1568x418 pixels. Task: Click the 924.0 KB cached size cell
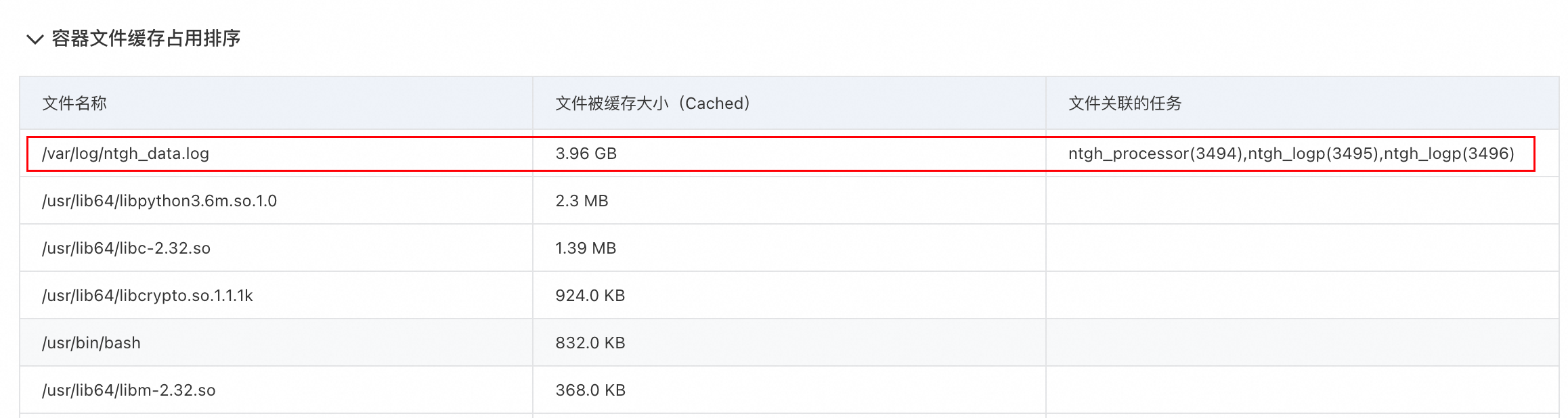(x=590, y=296)
